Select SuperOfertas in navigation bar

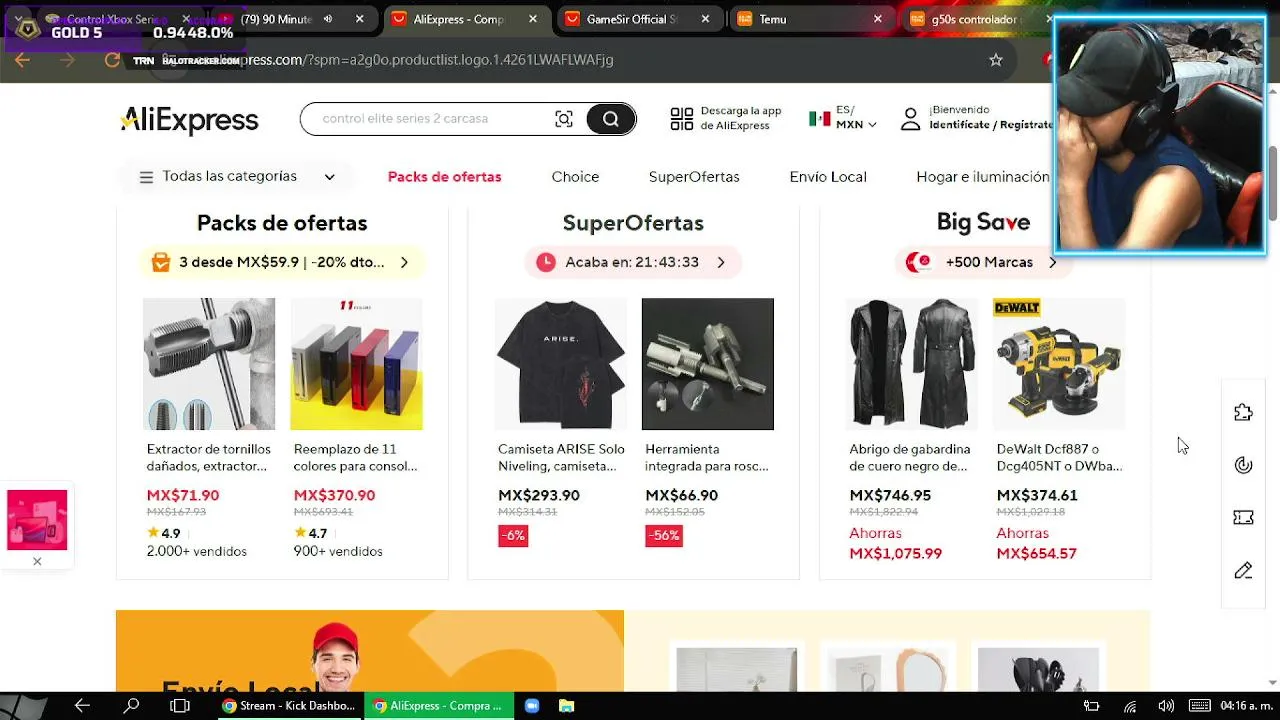pos(694,177)
